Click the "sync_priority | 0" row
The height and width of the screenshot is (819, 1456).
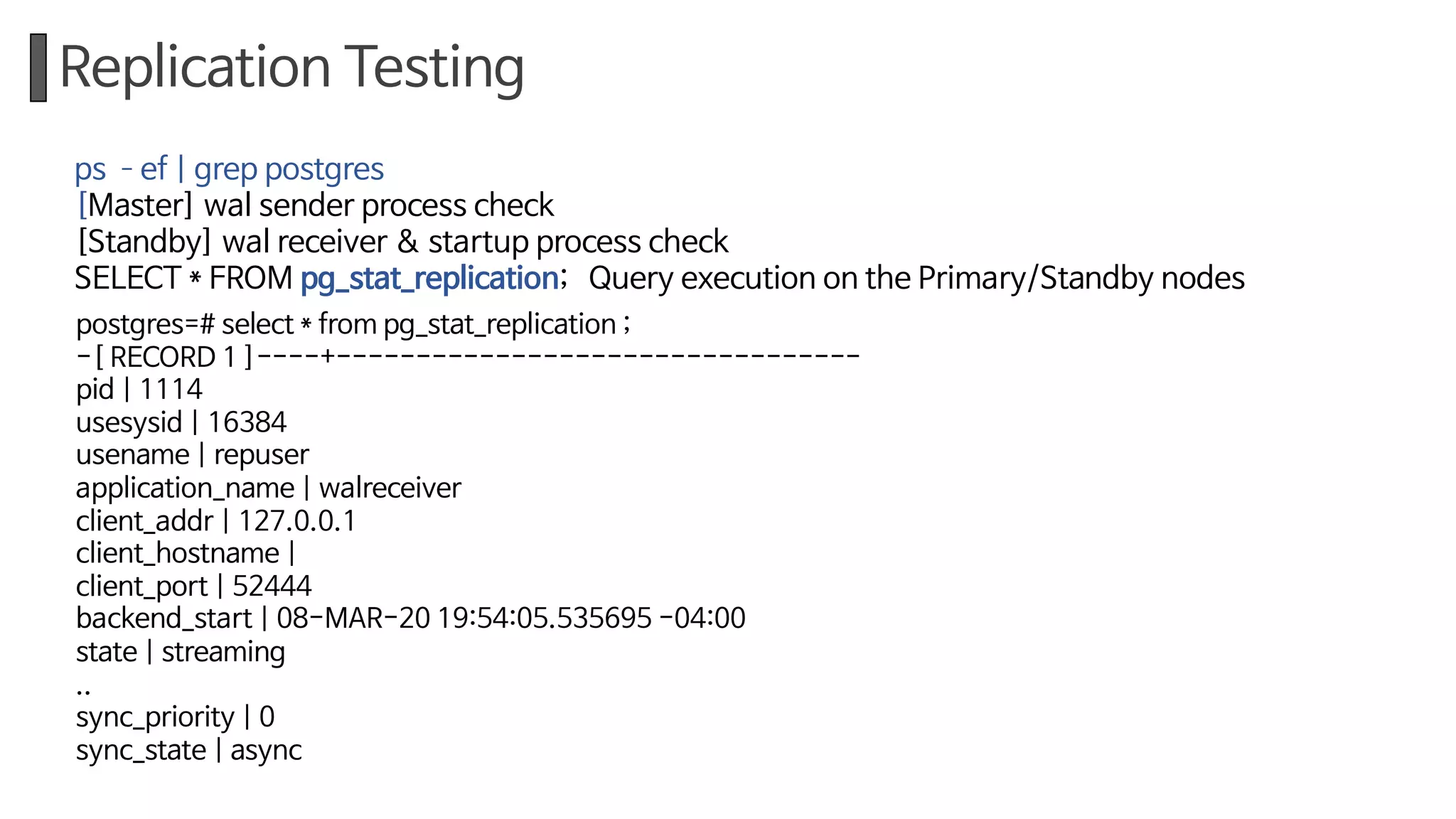click(175, 717)
